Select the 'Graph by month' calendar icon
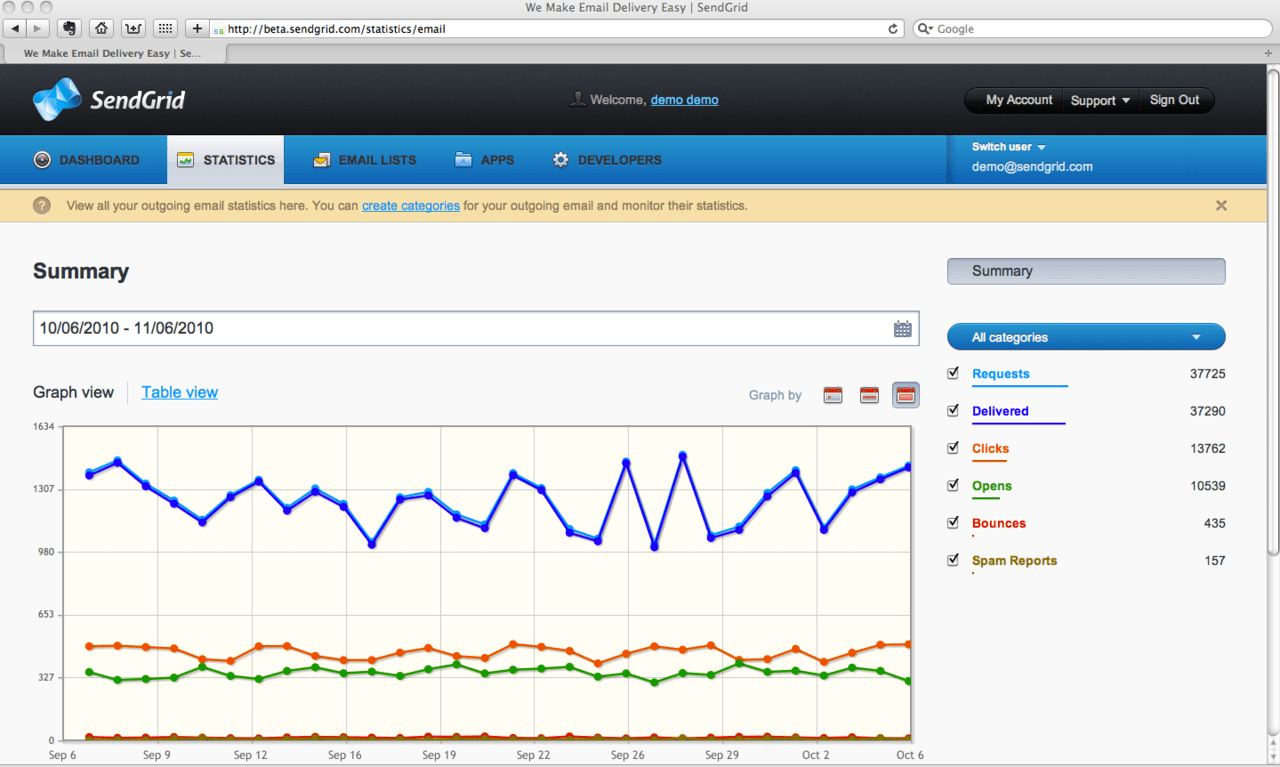 (905, 395)
